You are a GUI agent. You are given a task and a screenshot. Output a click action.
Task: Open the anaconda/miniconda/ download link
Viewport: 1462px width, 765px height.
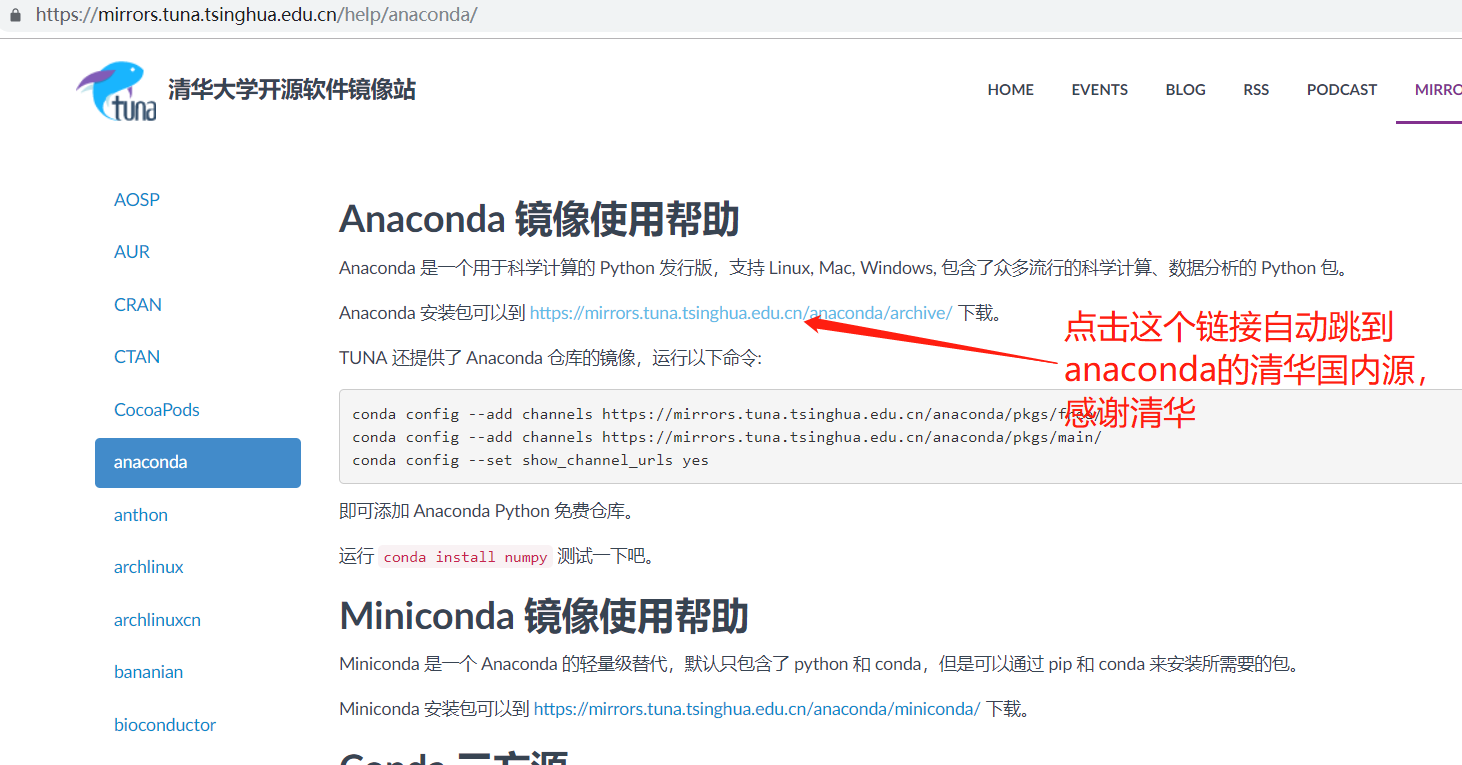757,709
